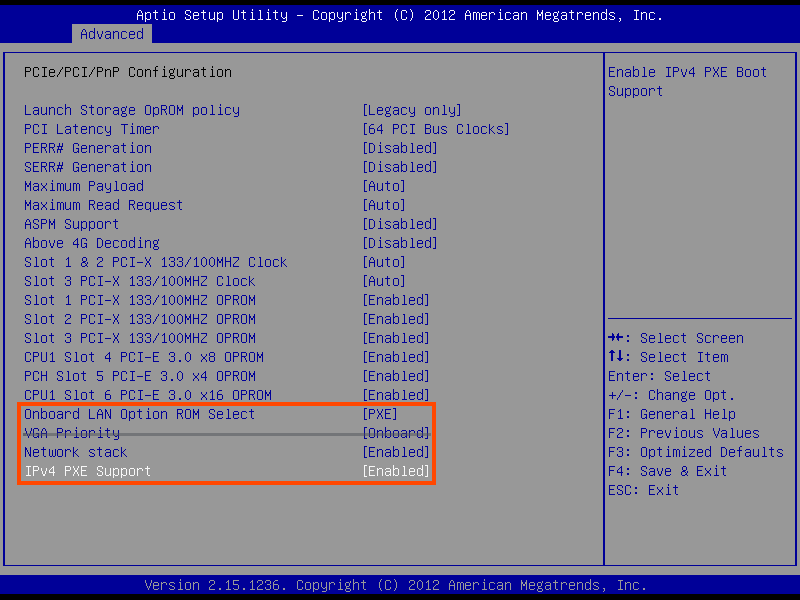Toggle PCH Slot 5 PCI-E OPROM Enabled value
The width and height of the screenshot is (800, 600).
(x=395, y=376)
